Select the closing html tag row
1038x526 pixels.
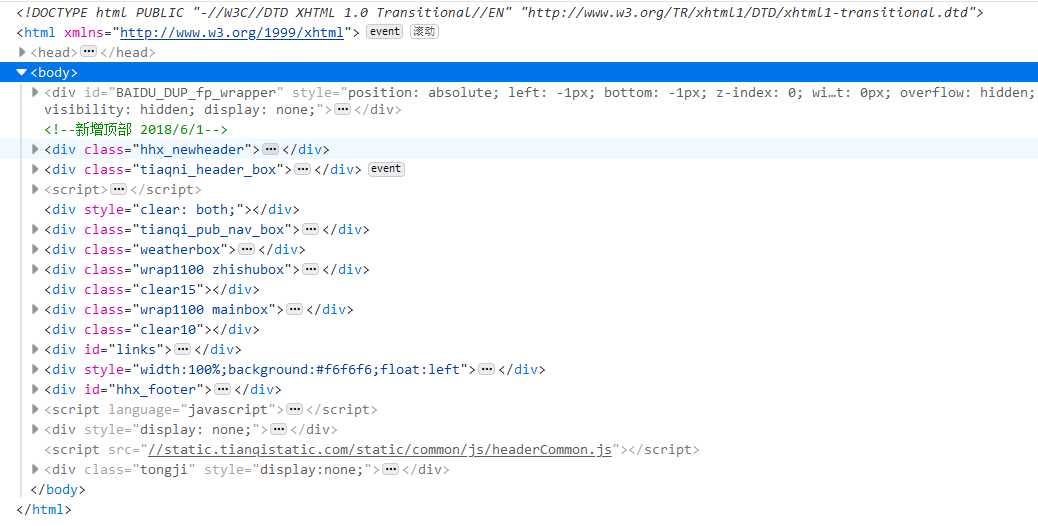pyautogui.click(x=44, y=509)
